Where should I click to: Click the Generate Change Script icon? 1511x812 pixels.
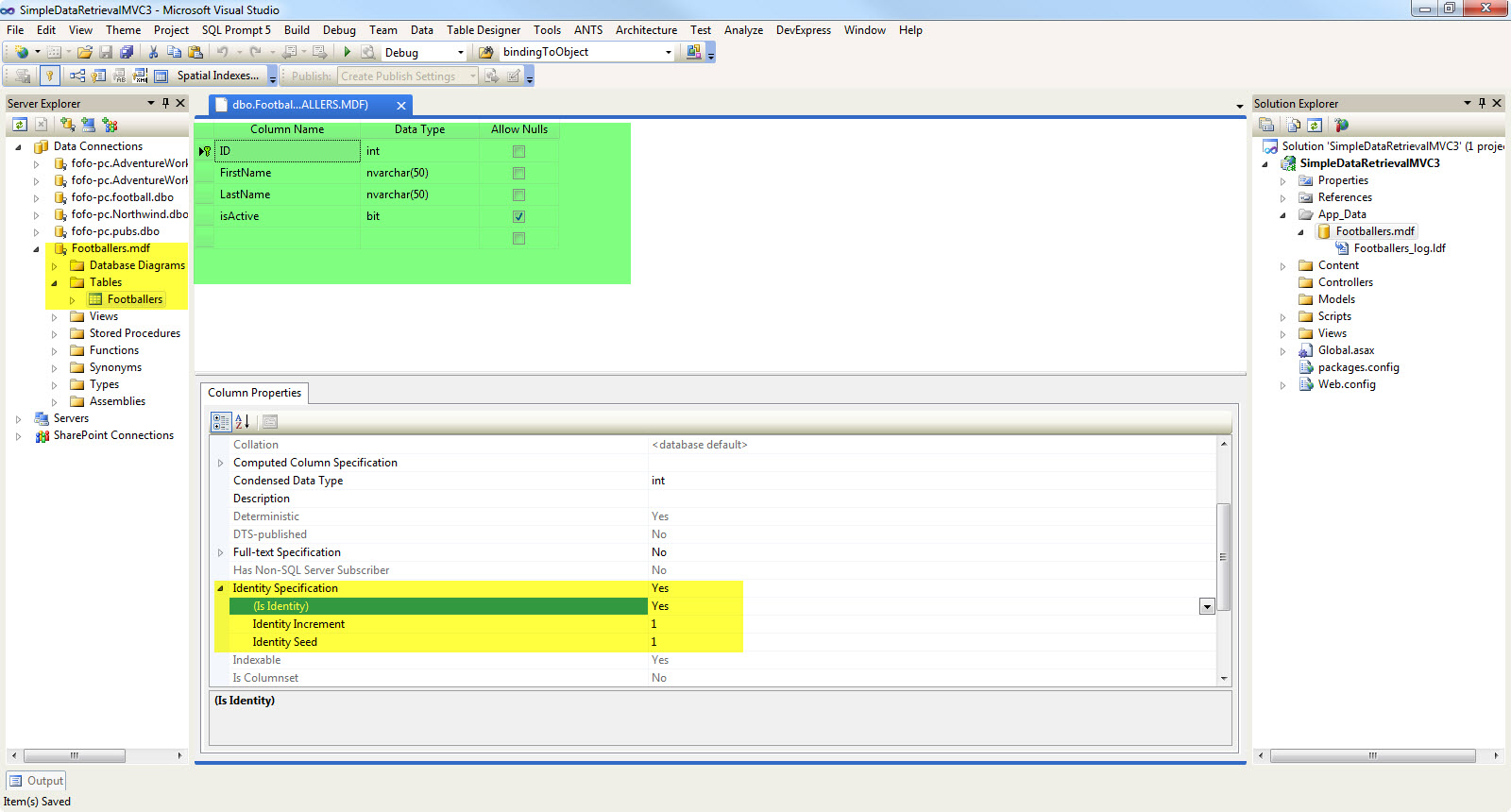23,76
